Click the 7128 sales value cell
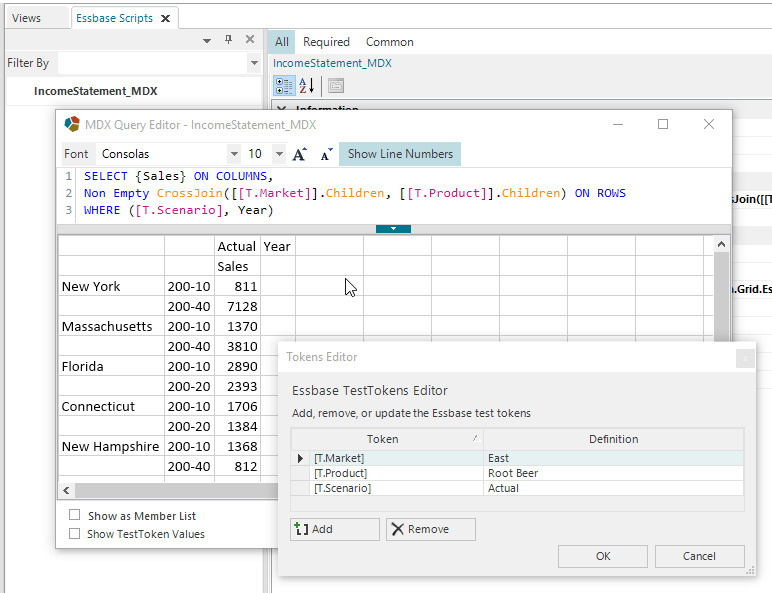772x593 pixels. [237, 306]
